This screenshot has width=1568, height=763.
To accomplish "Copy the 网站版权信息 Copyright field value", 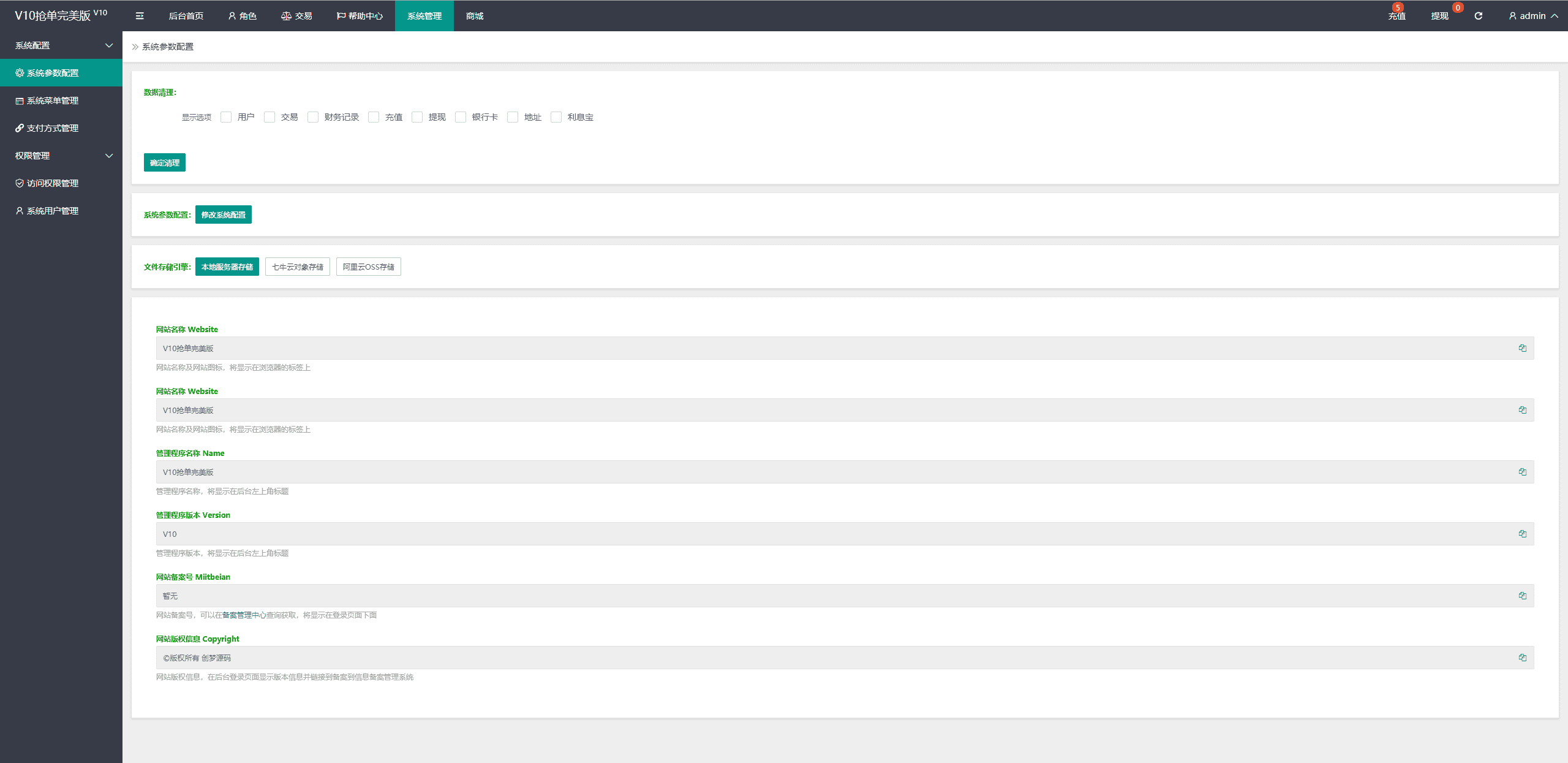I will pyautogui.click(x=1522, y=658).
